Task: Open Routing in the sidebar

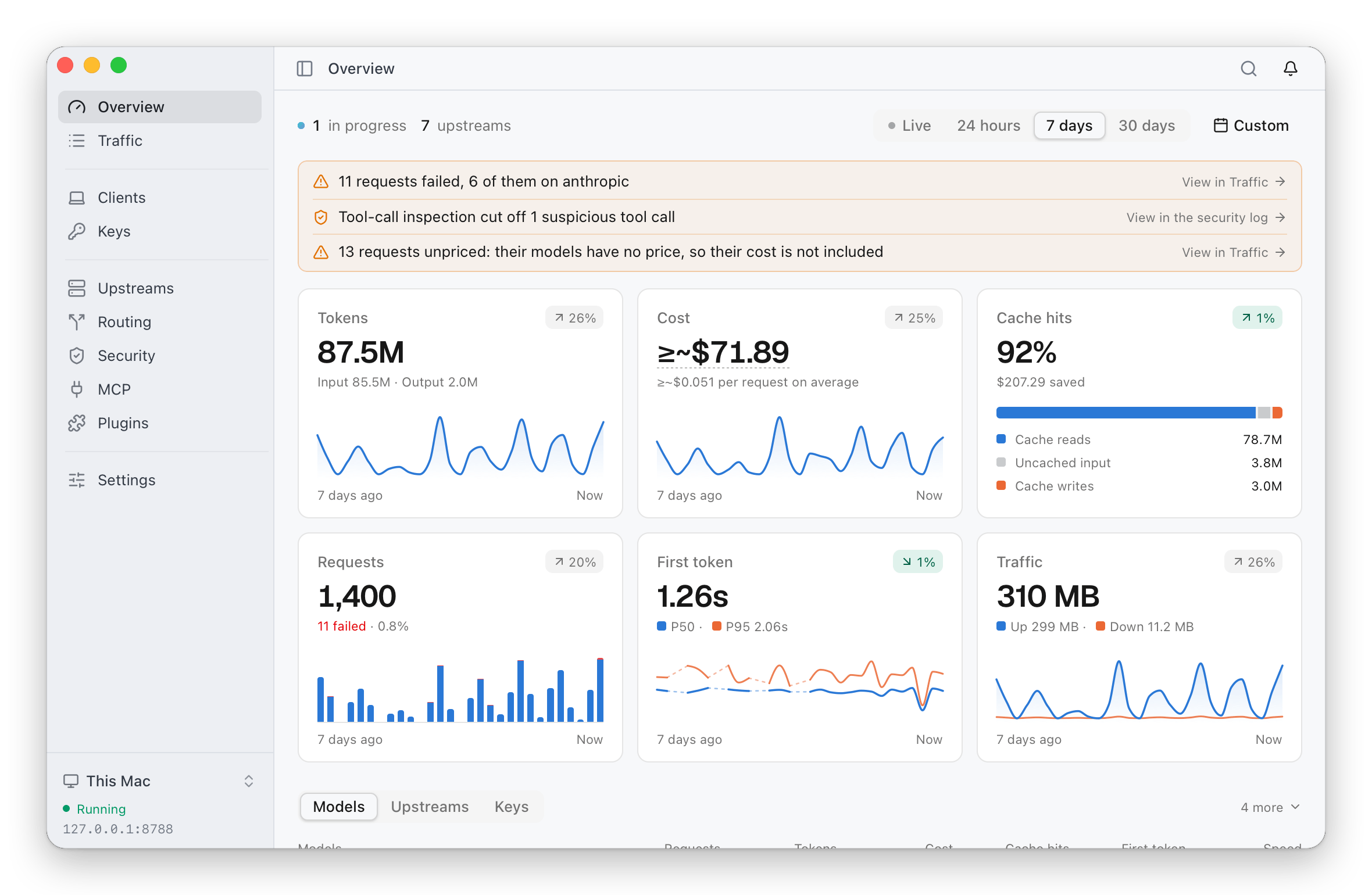Action: [x=160, y=322]
